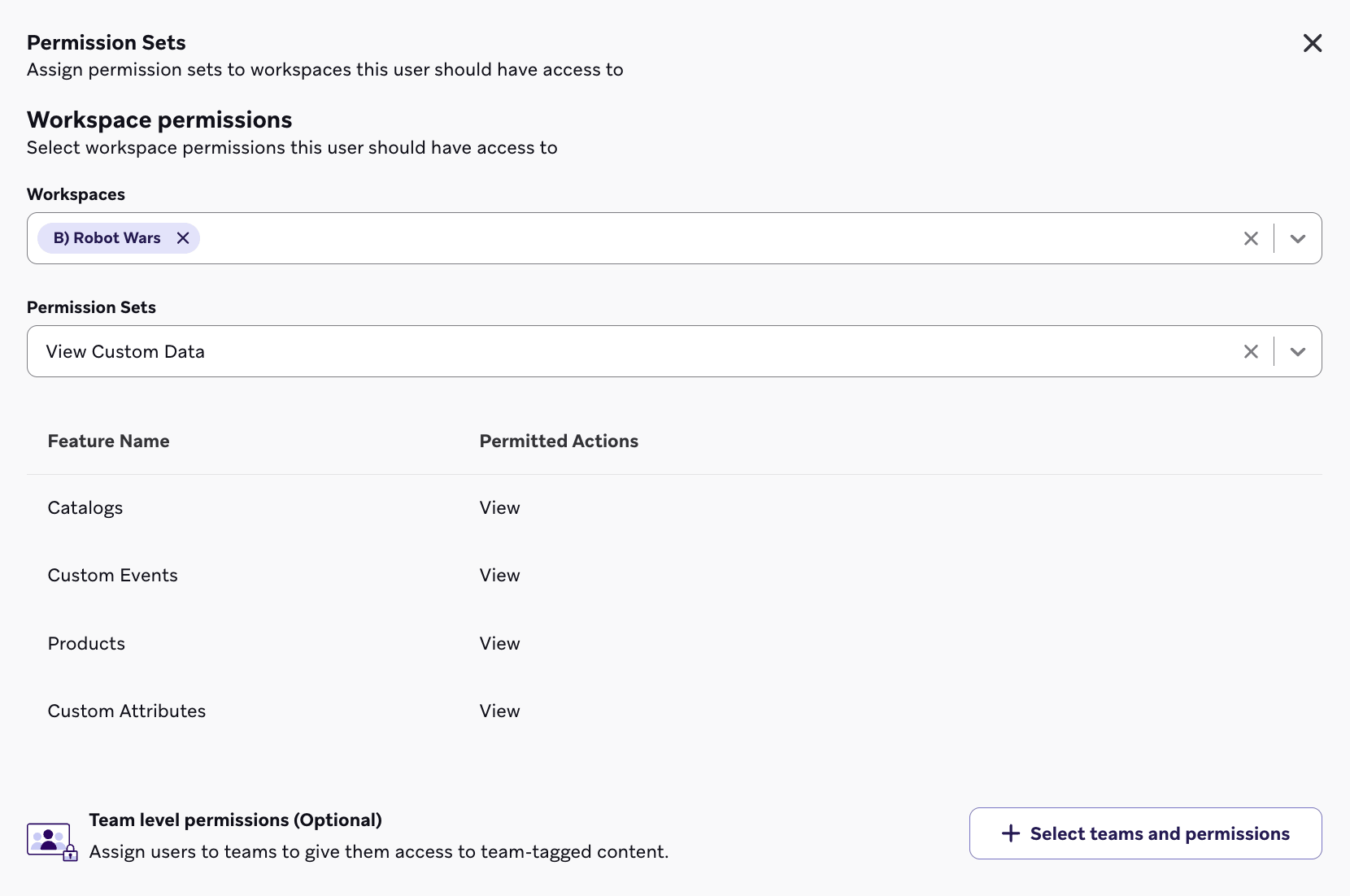
Task: Select the Products feature row
Action: [x=674, y=643]
